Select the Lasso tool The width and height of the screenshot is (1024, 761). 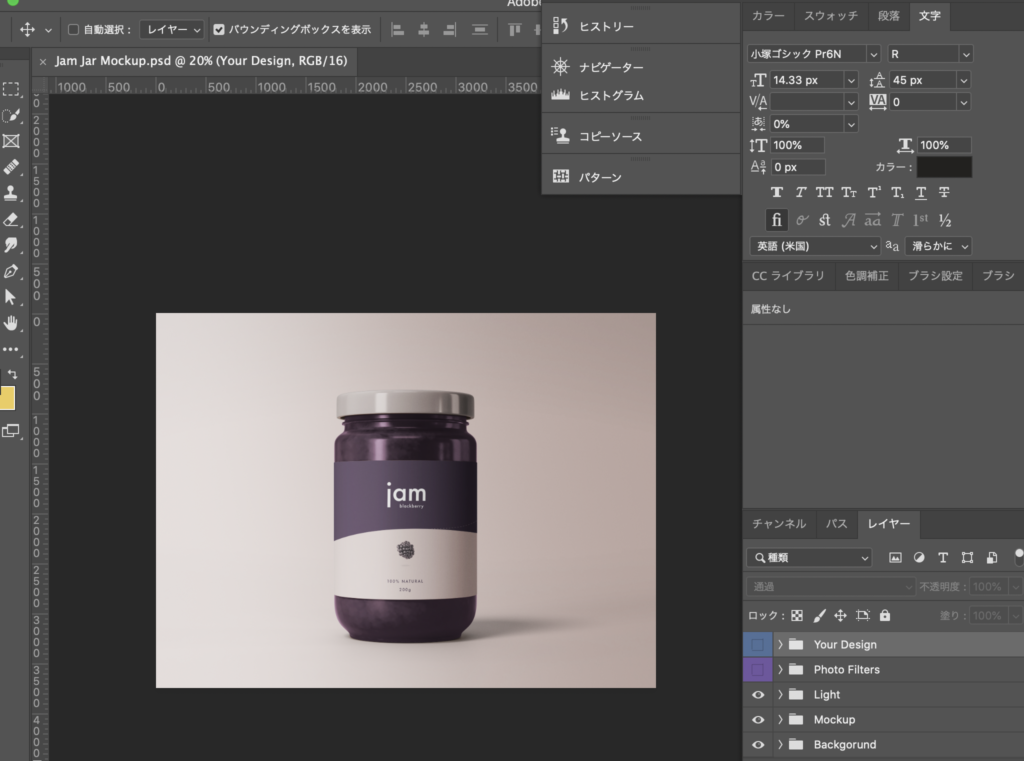click(x=12, y=115)
